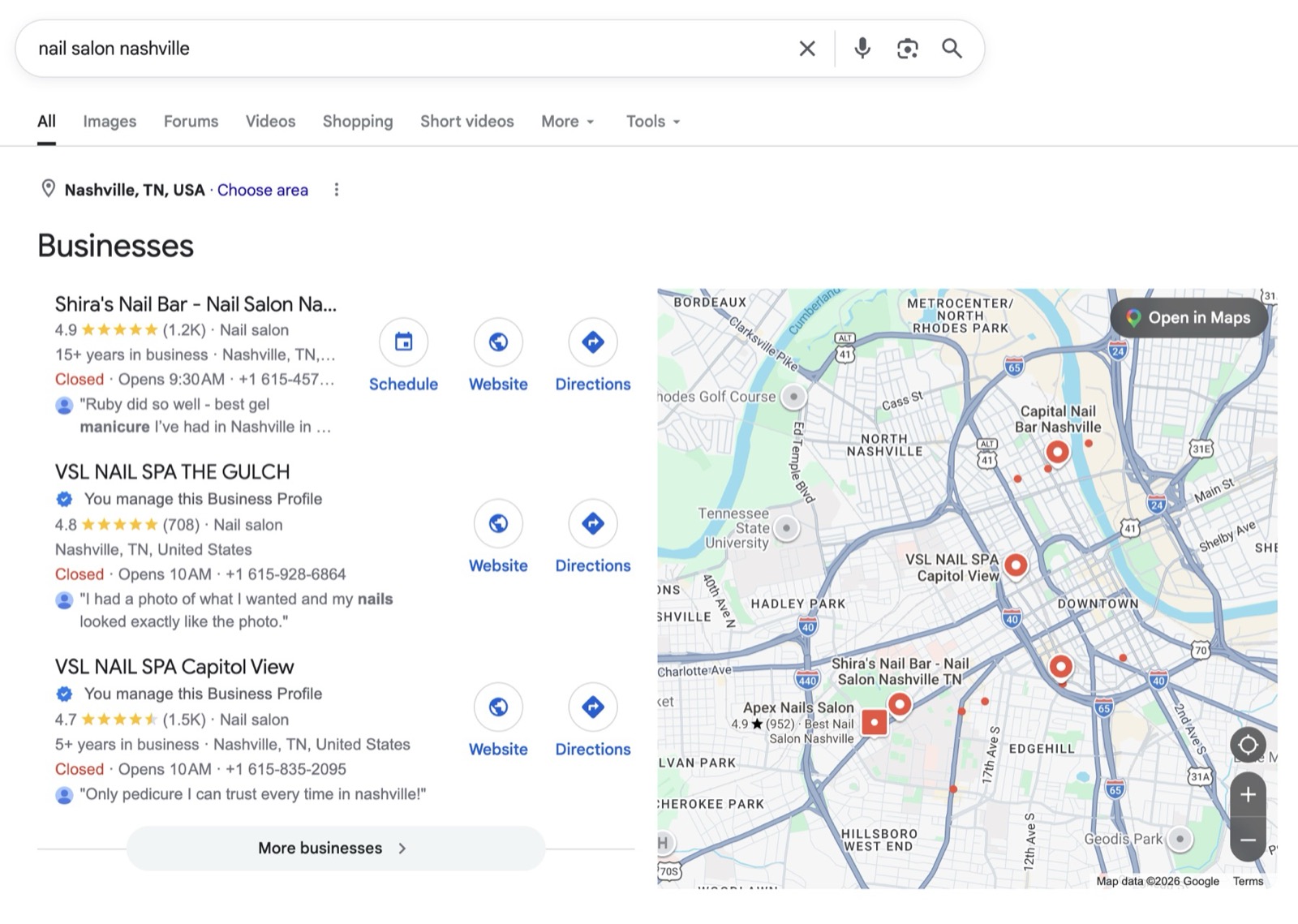Select the All results tab

click(46, 122)
